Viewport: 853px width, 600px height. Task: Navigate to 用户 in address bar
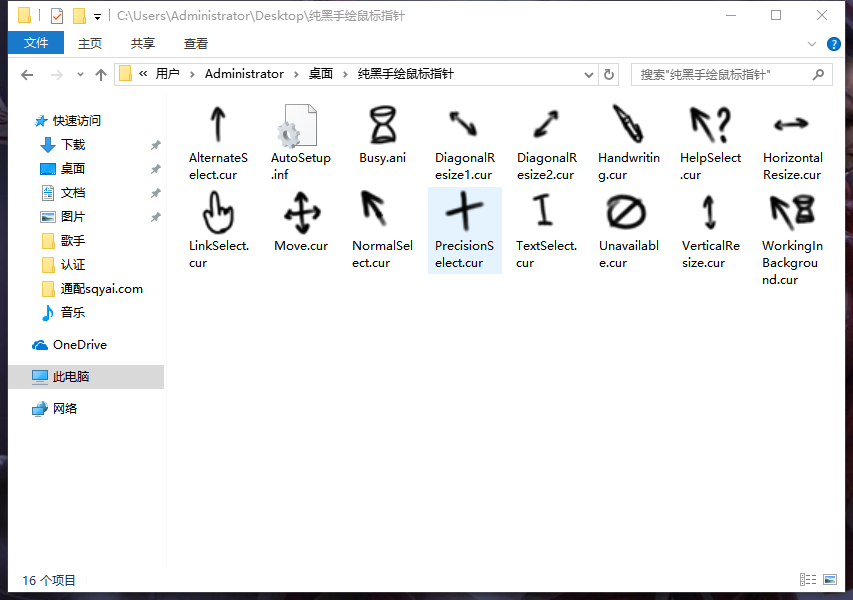coord(168,74)
